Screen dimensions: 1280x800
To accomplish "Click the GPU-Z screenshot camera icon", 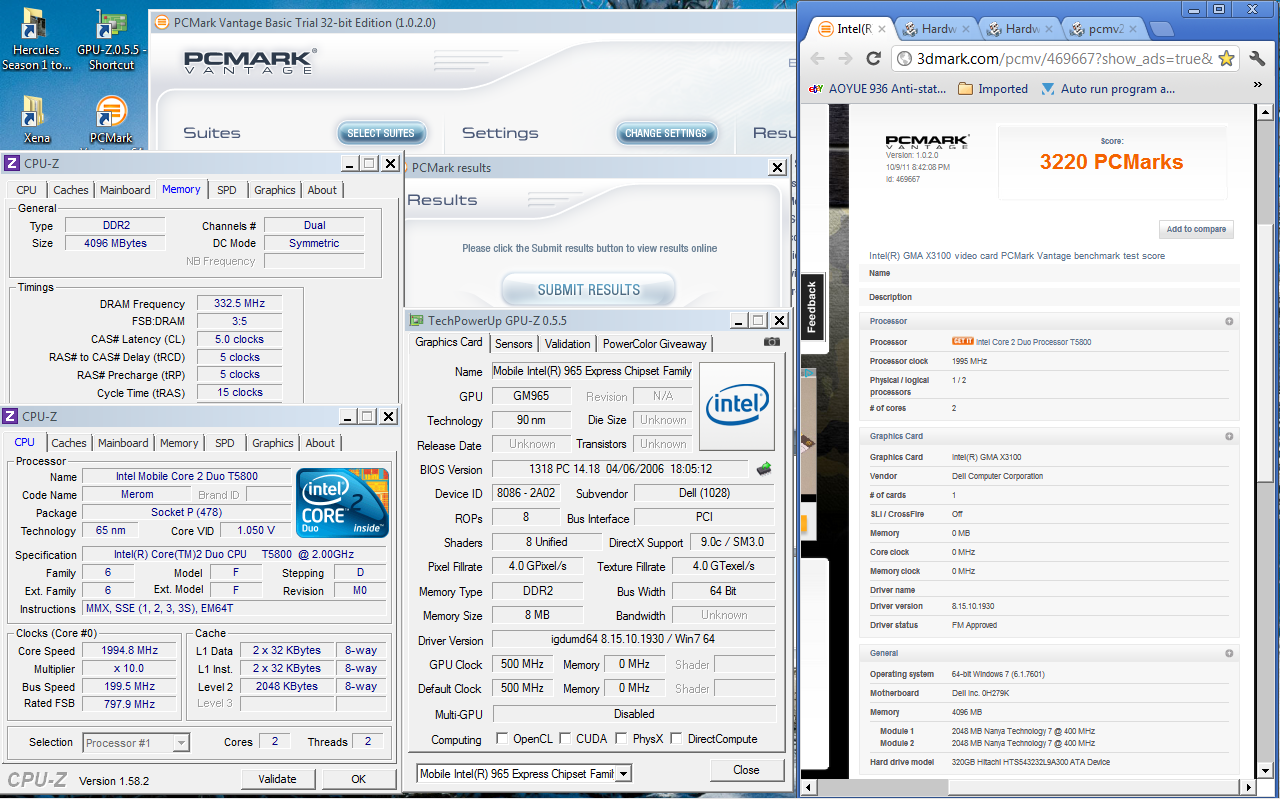I will pyautogui.click(x=771, y=342).
